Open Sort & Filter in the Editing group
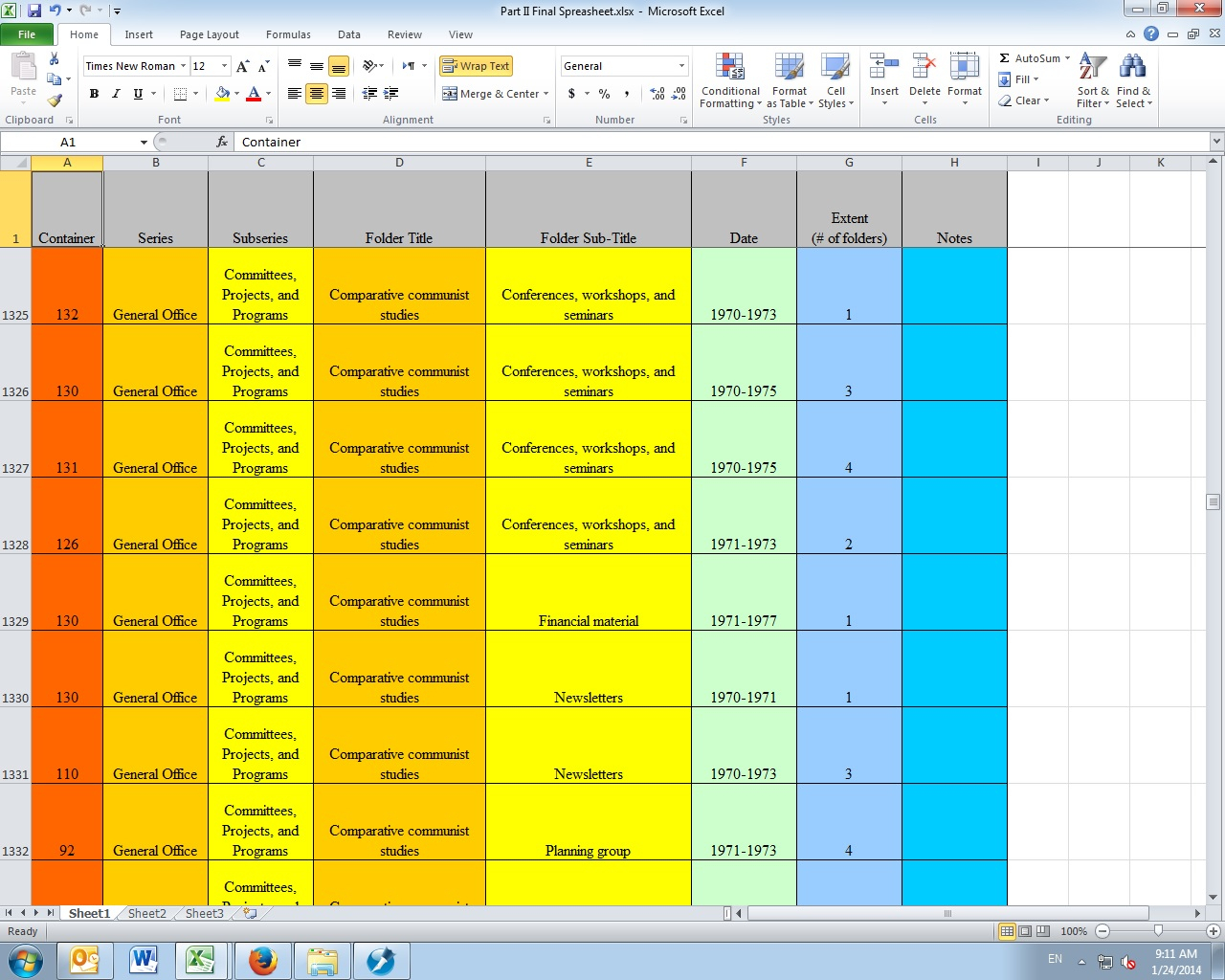The width and height of the screenshot is (1225, 980). click(1092, 81)
